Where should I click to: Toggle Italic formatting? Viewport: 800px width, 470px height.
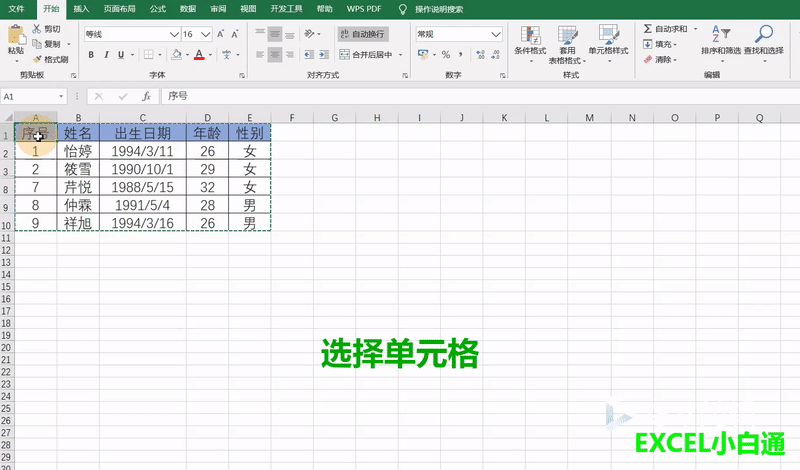pos(106,55)
